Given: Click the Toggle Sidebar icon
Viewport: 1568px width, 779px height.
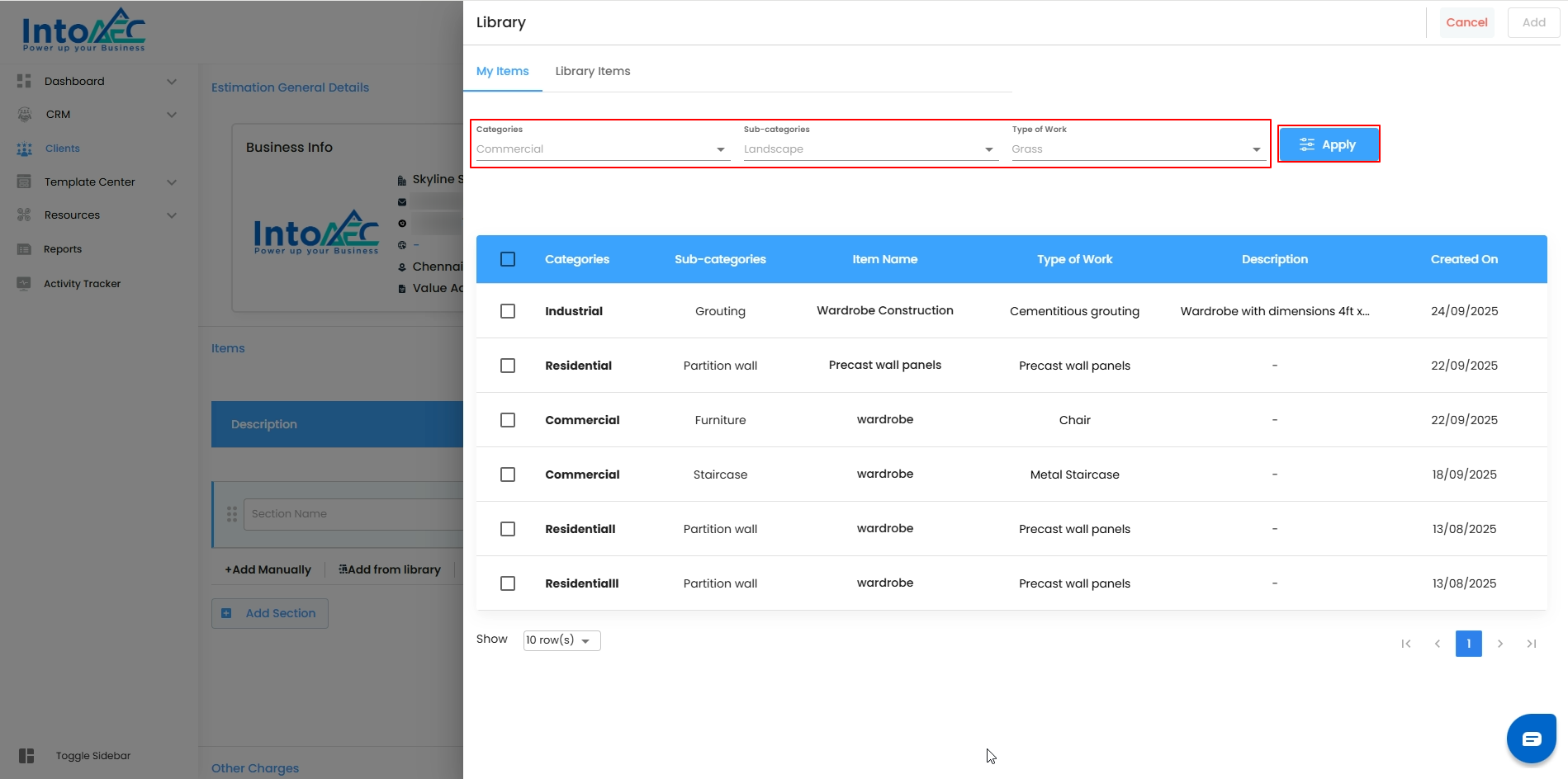Looking at the screenshot, I should (x=26, y=756).
